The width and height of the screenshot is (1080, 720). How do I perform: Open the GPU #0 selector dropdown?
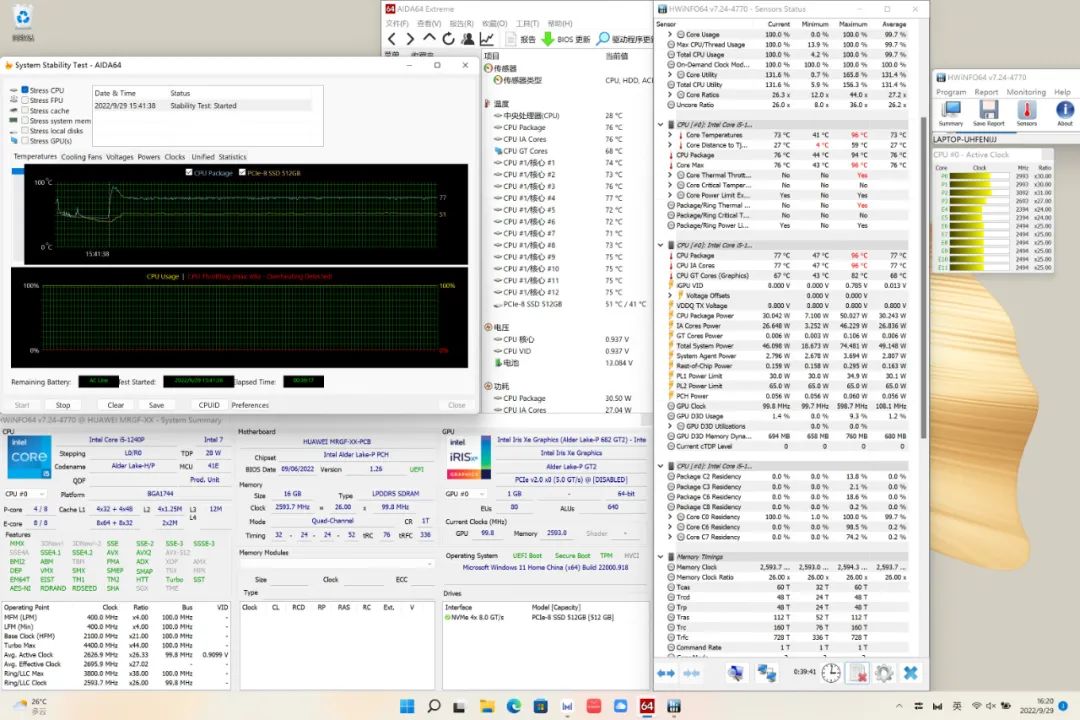point(466,494)
